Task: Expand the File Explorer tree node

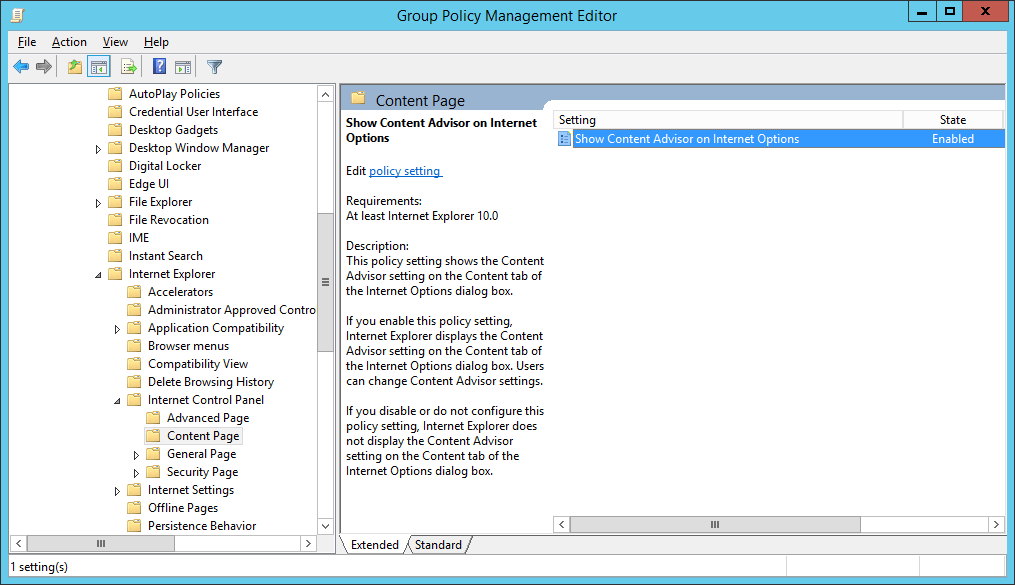Action: click(x=98, y=203)
